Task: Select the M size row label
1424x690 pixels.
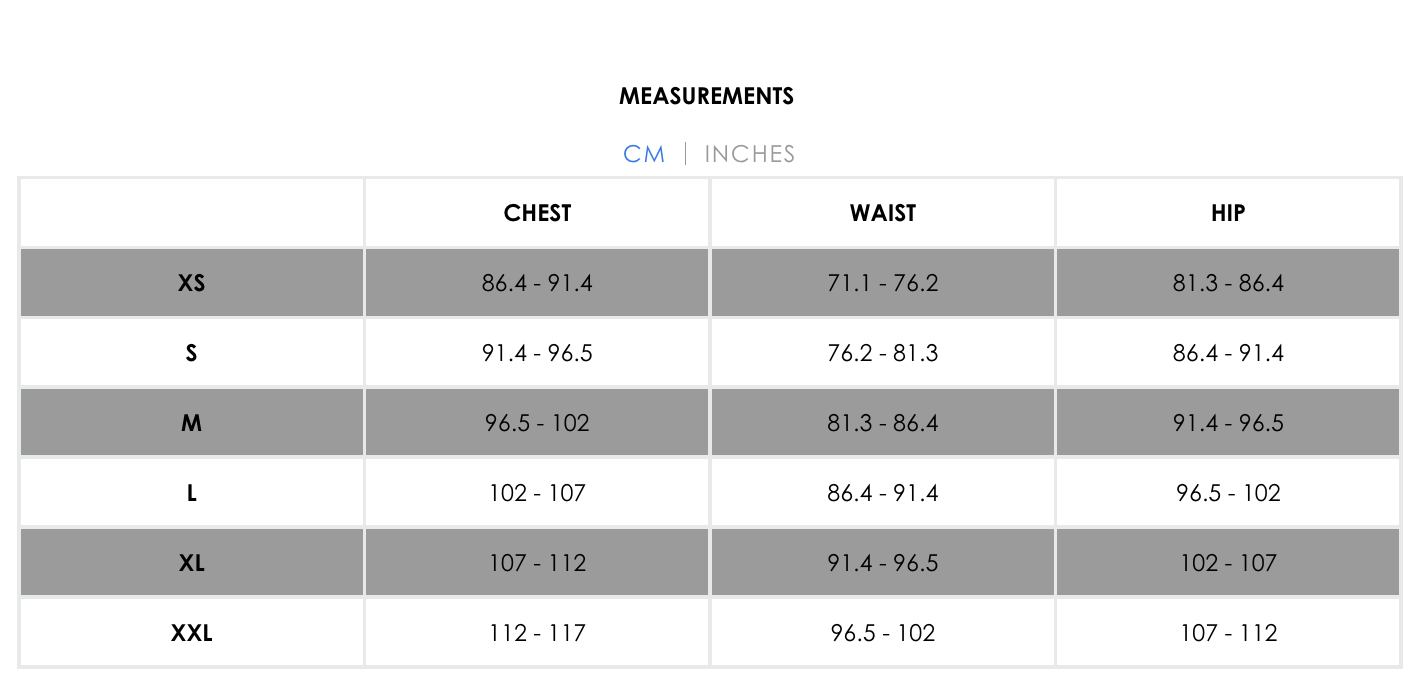Action: 191,423
